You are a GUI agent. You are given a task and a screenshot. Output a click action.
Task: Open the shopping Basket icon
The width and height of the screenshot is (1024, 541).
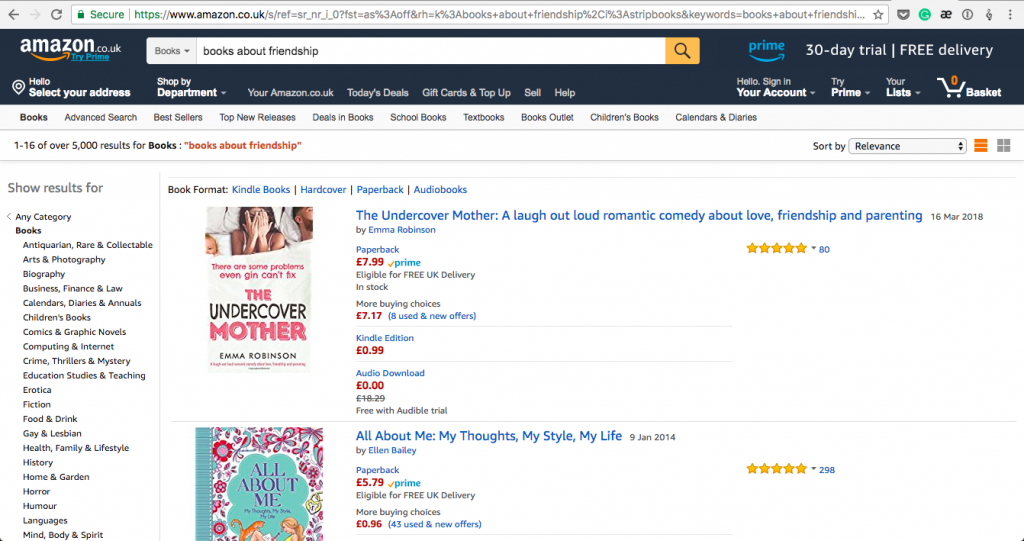(968, 87)
